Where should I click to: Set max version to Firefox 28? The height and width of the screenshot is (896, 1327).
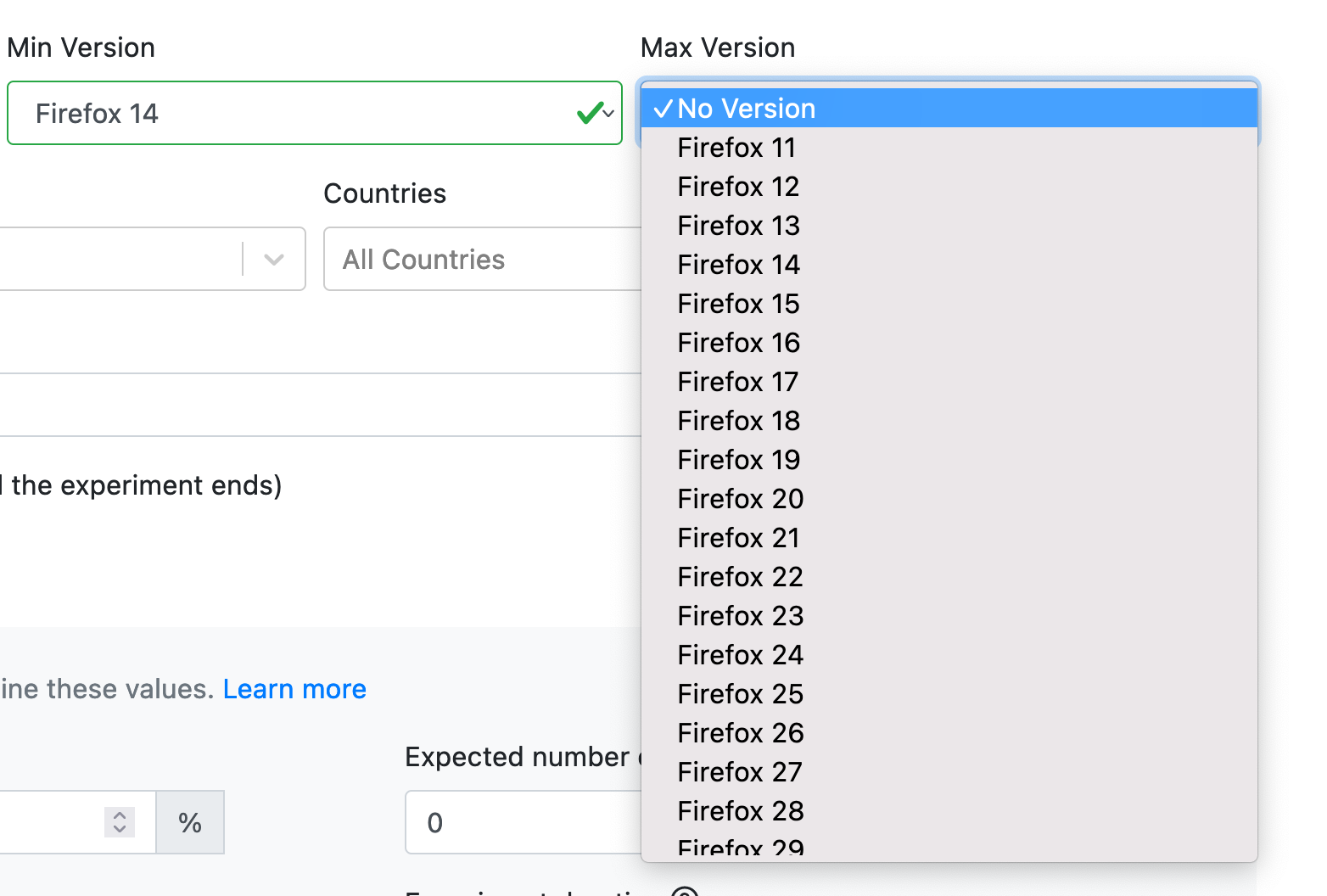tap(949, 811)
